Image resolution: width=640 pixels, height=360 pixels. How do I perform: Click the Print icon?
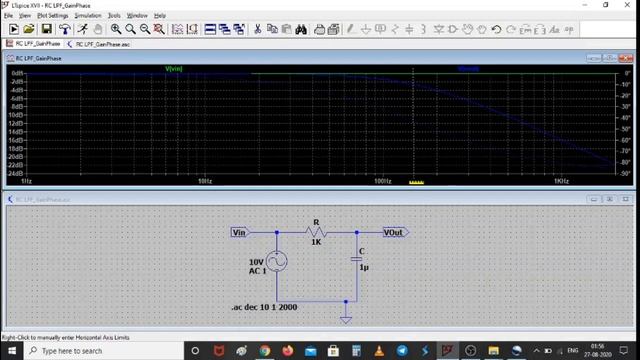[x=320, y=29]
